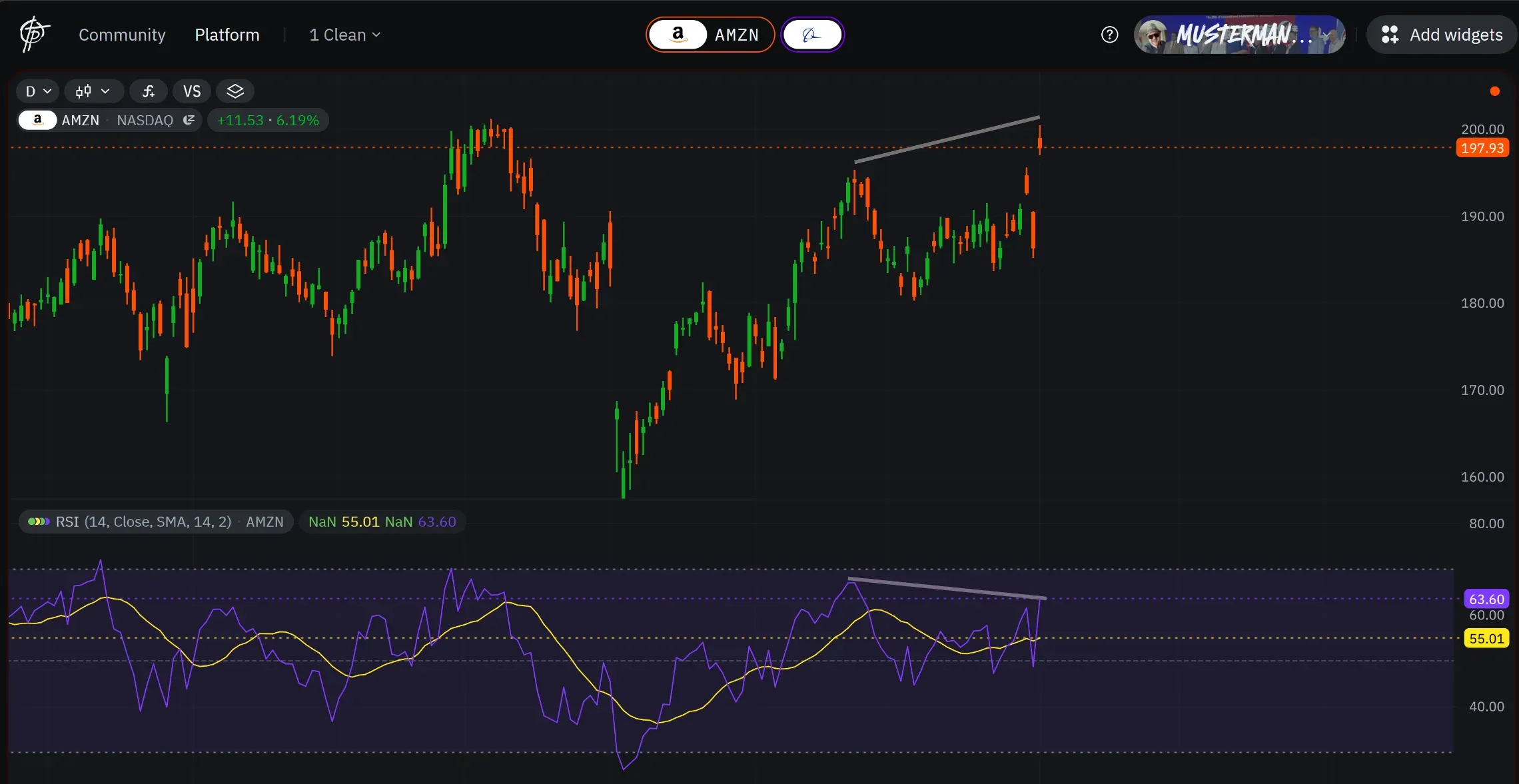Select the Boeing ticker tab
Screen dimensions: 1519x784
(x=812, y=35)
